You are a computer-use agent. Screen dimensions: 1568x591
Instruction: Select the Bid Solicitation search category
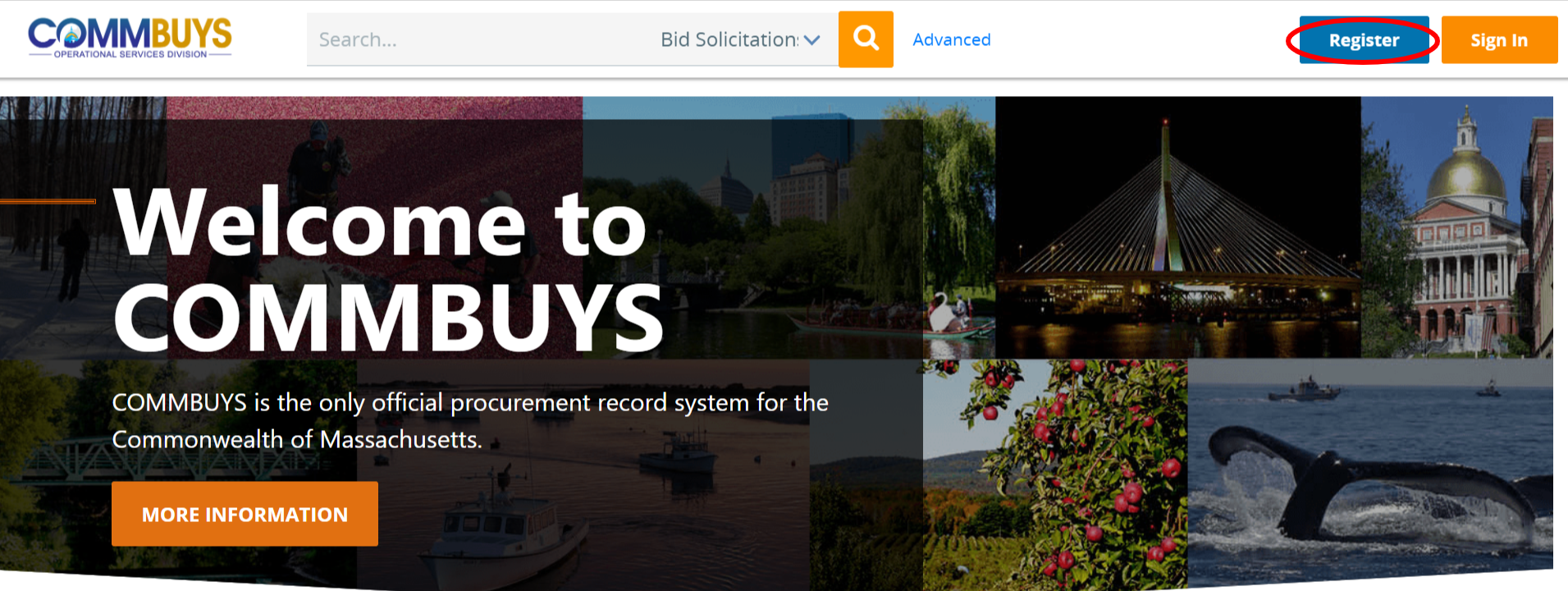coord(729,39)
